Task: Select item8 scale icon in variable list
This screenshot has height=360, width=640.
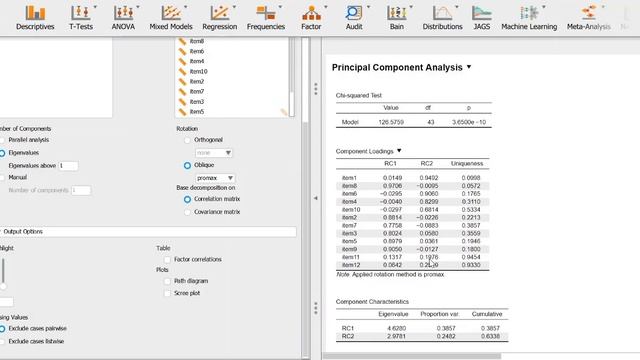Action: [182, 41]
